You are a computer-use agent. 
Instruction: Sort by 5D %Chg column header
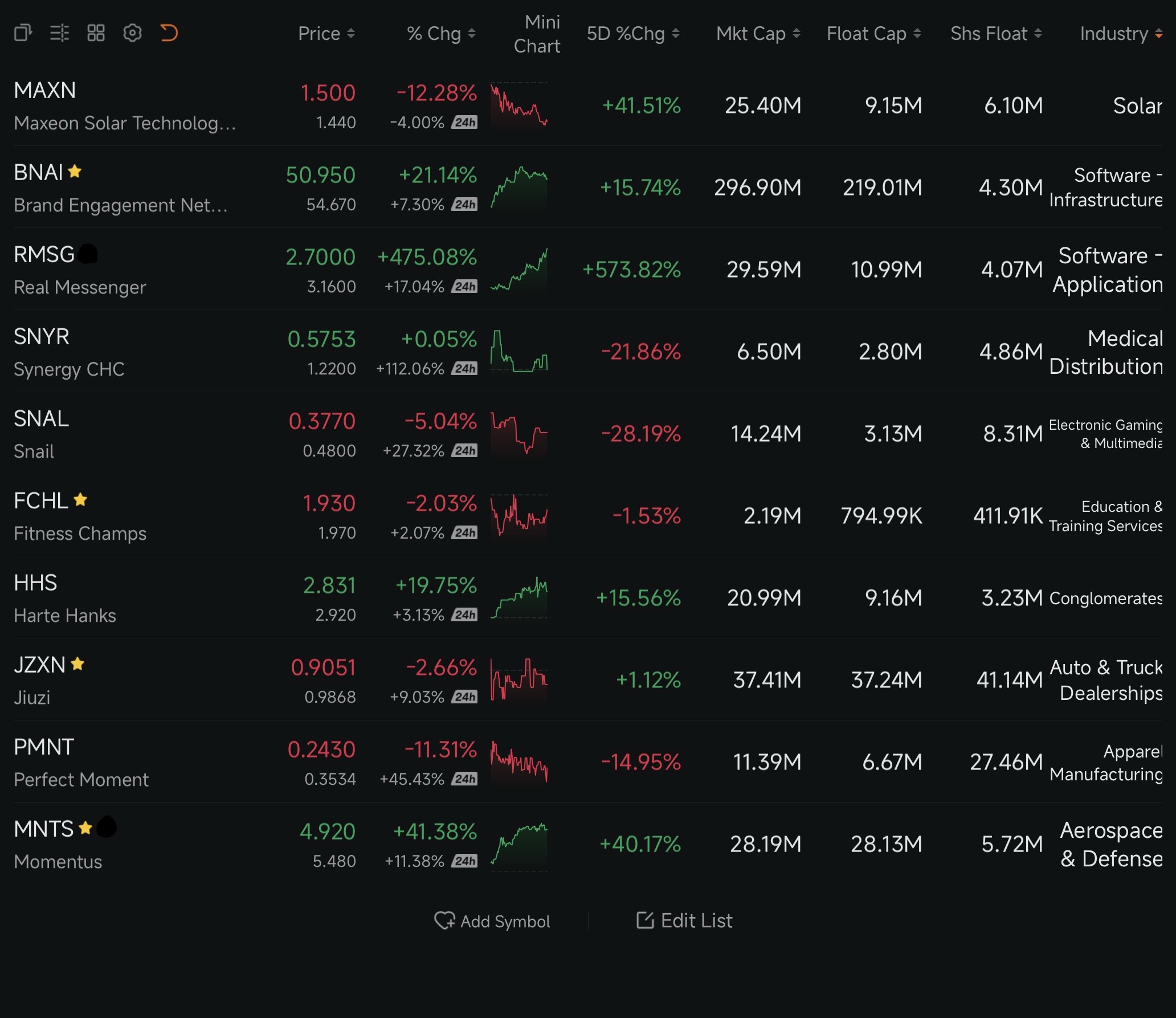[x=633, y=34]
